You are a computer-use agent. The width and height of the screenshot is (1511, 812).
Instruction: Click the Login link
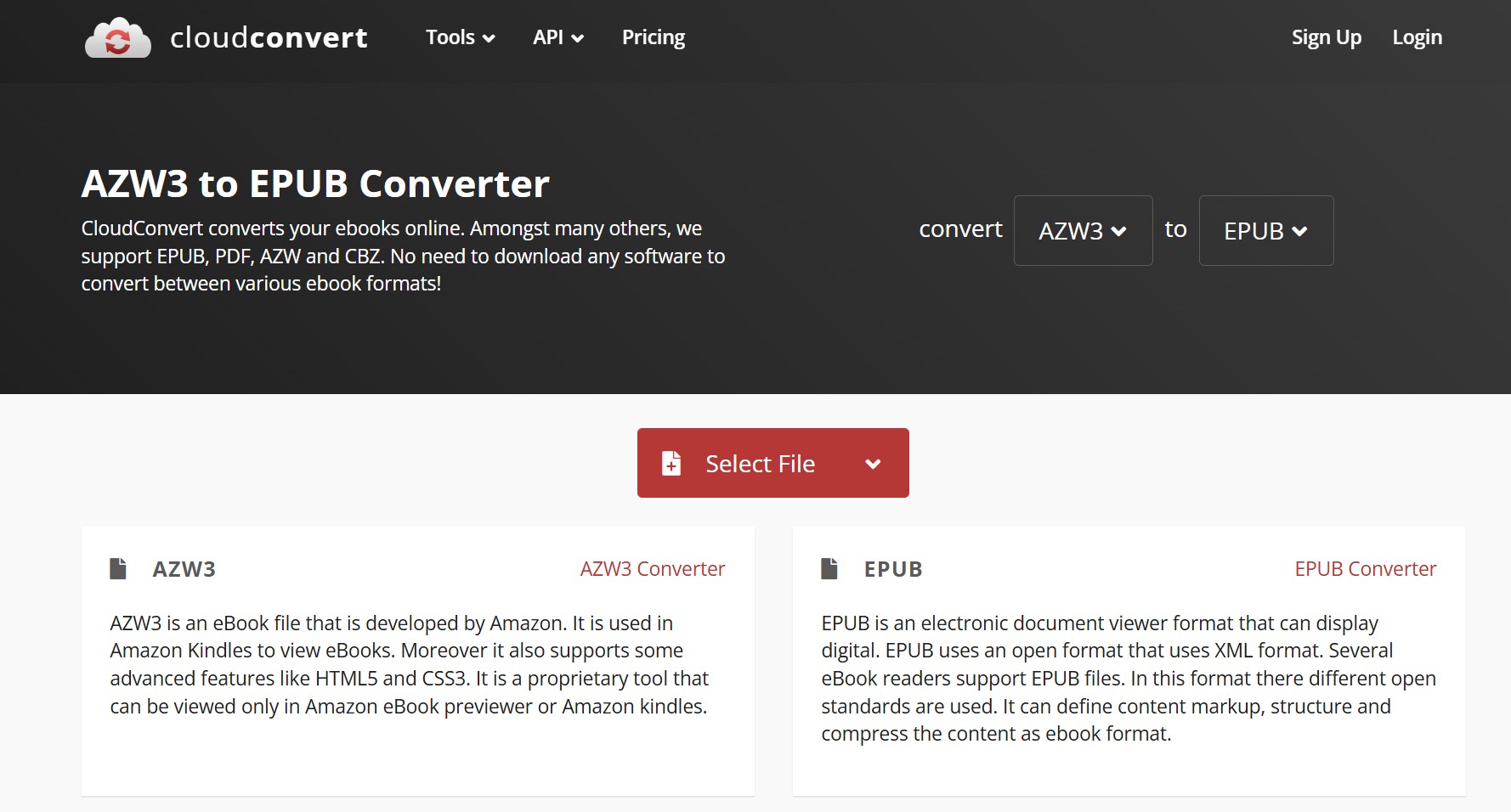coord(1417,37)
